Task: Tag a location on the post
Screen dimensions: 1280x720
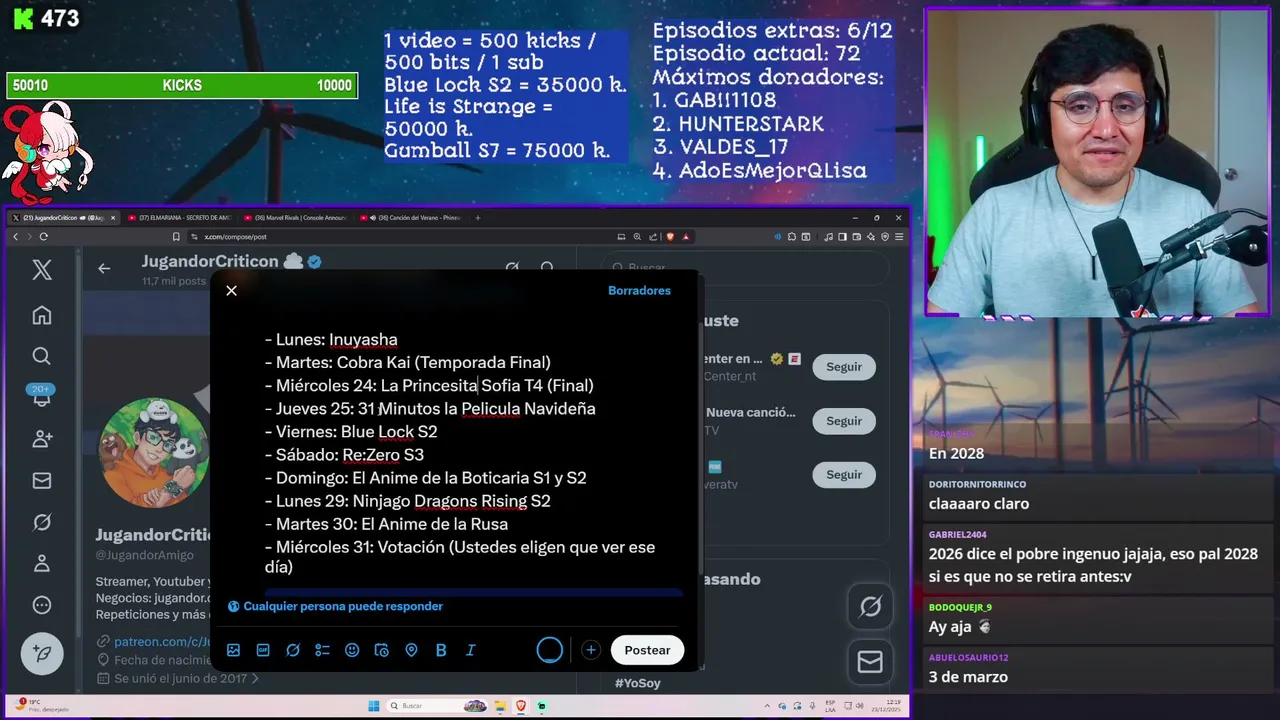Action: [411, 650]
